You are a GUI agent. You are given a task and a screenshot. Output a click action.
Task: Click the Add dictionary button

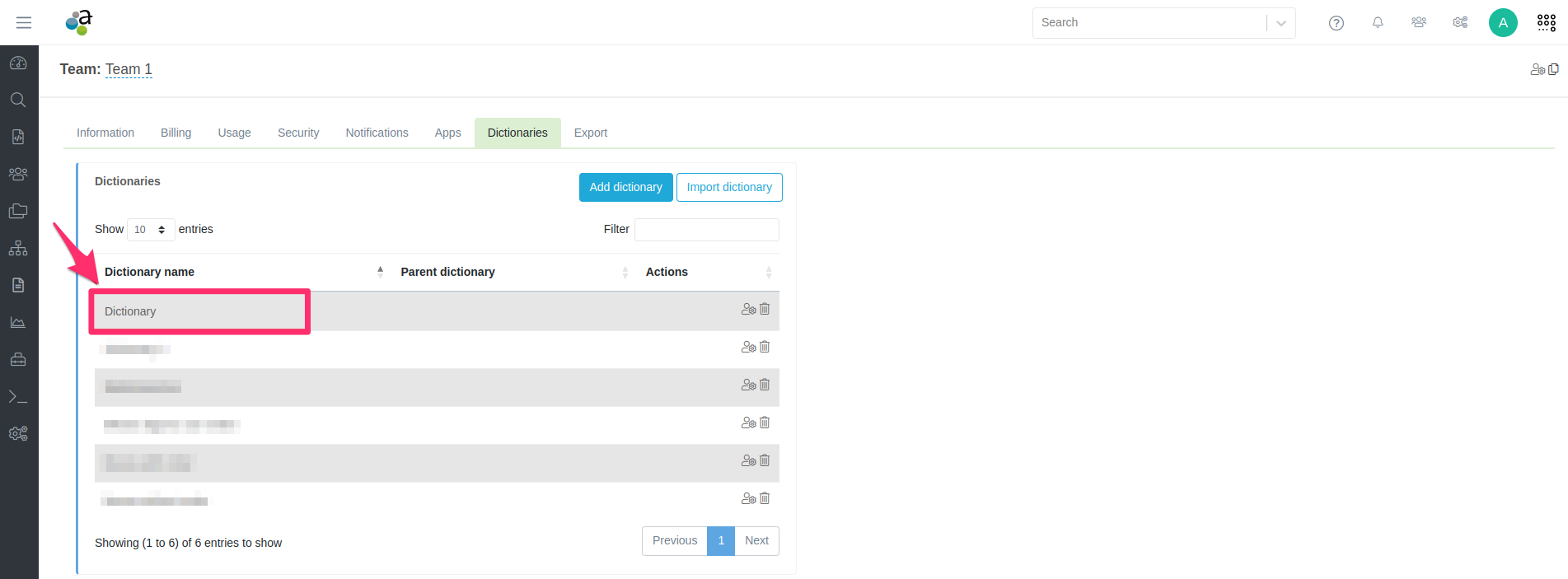pyautogui.click(x=625, y=187)
